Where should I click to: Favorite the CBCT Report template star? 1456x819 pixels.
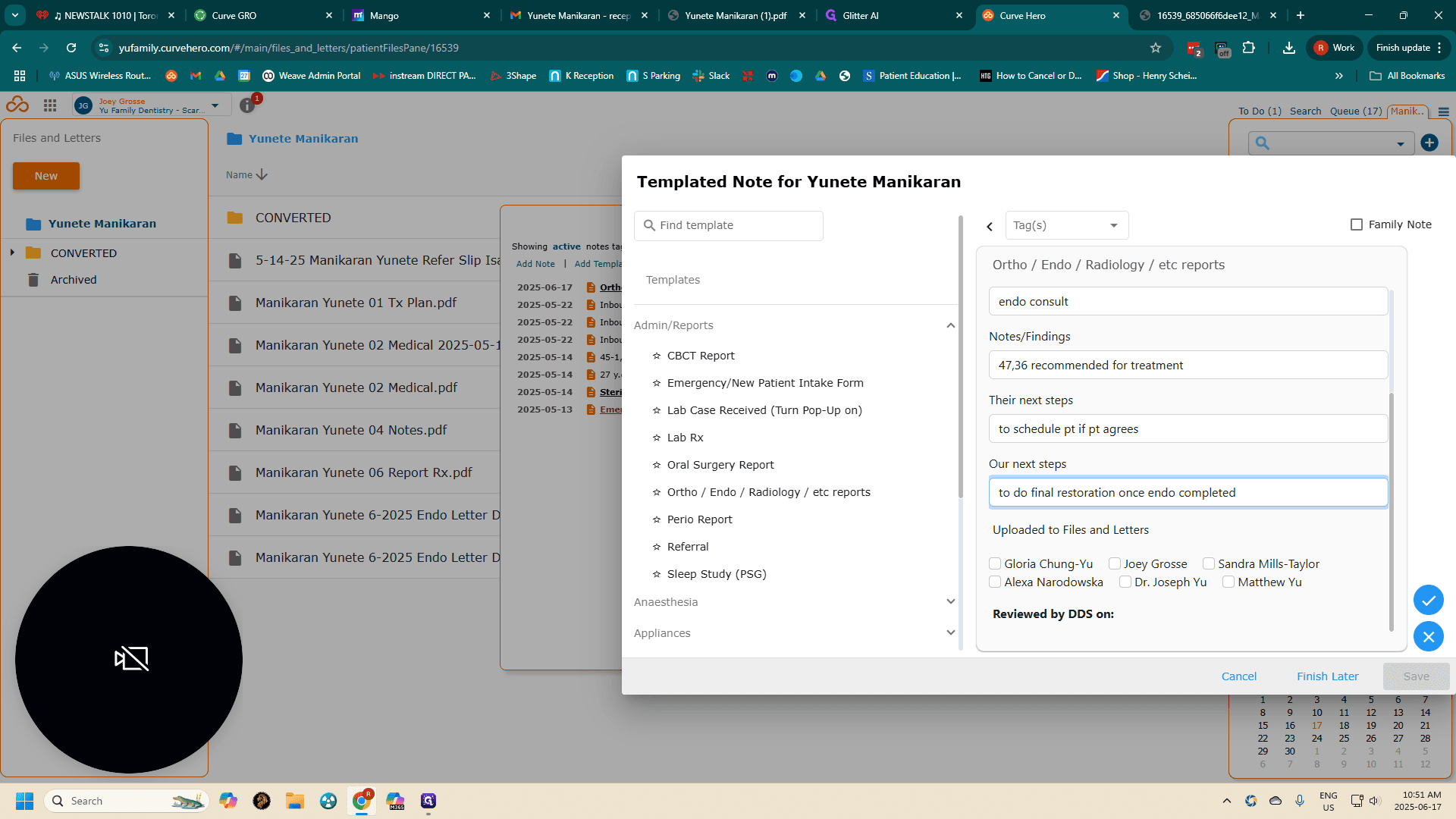tap(657, 356)
